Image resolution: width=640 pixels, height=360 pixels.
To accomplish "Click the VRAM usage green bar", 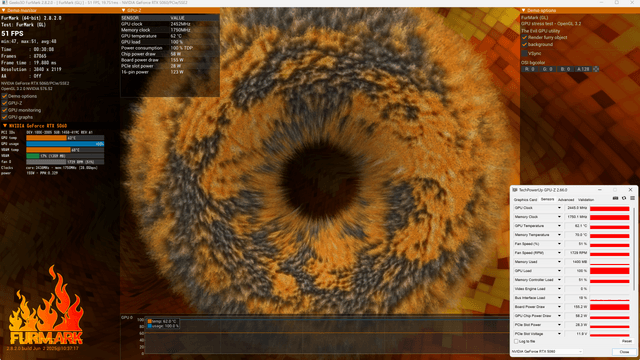I will coord(33,156).
